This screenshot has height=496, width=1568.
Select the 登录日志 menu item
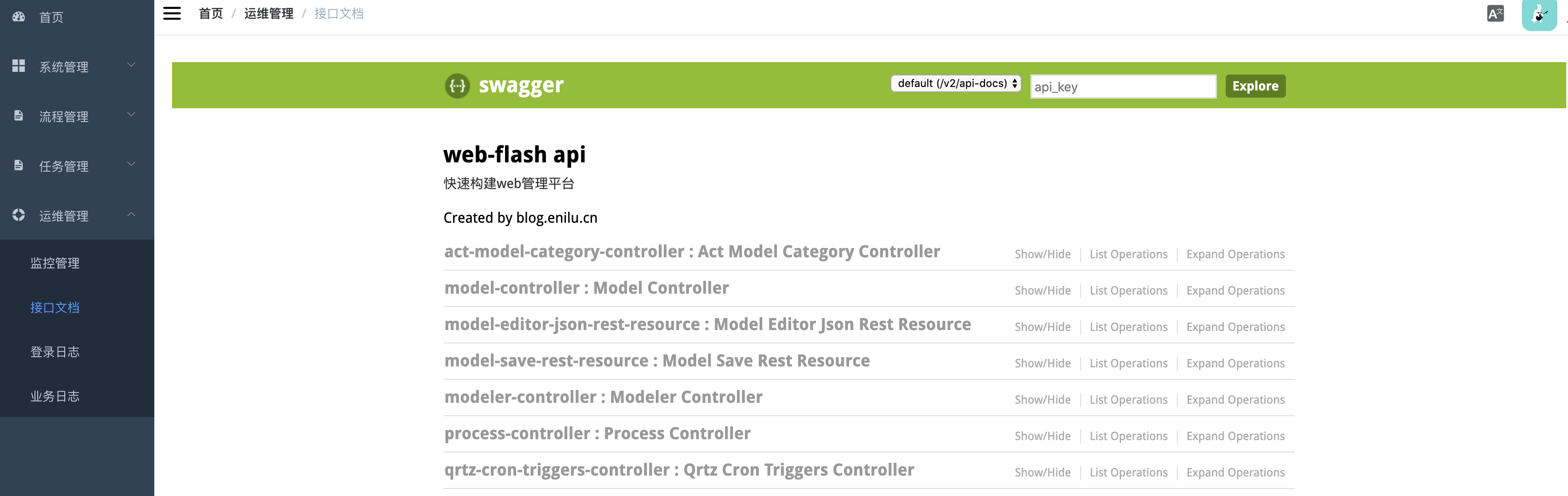55,352
